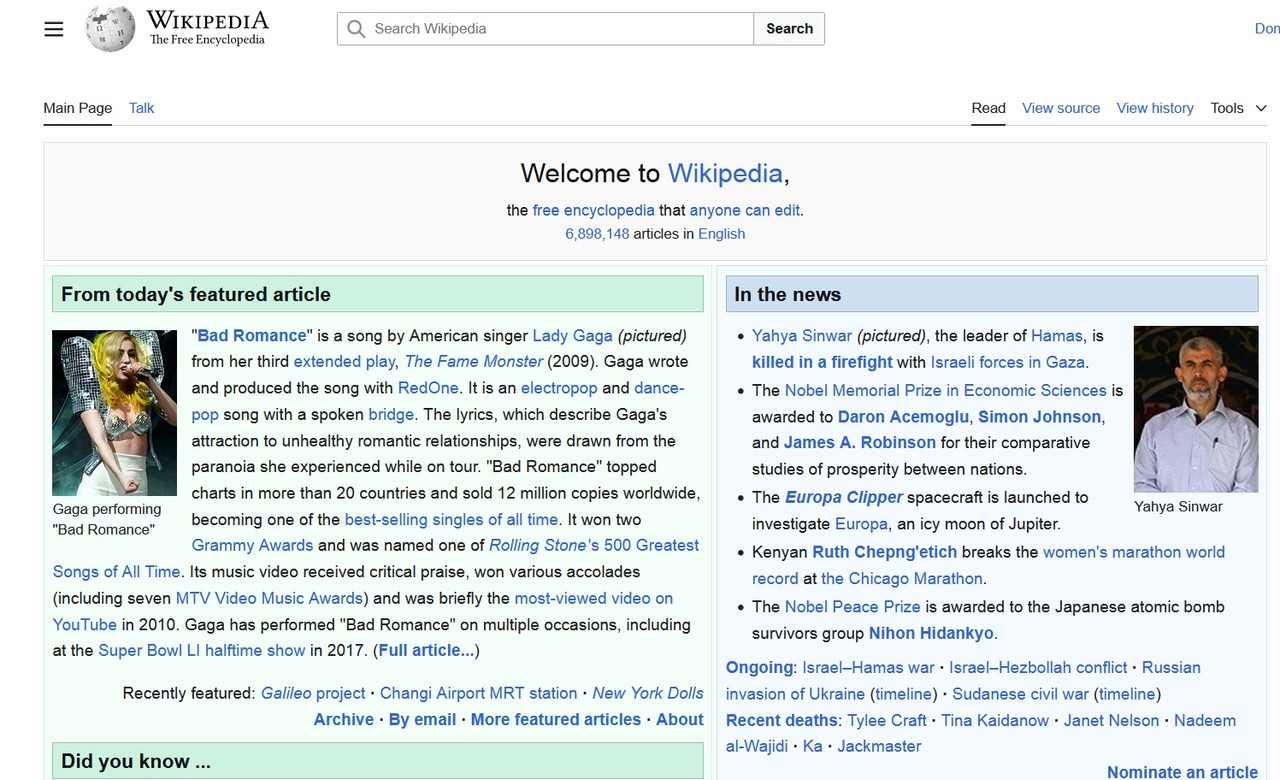Click the English language link
Image resolution: width=1280 pixels, height=780 pixels.
tap(721, 234)
